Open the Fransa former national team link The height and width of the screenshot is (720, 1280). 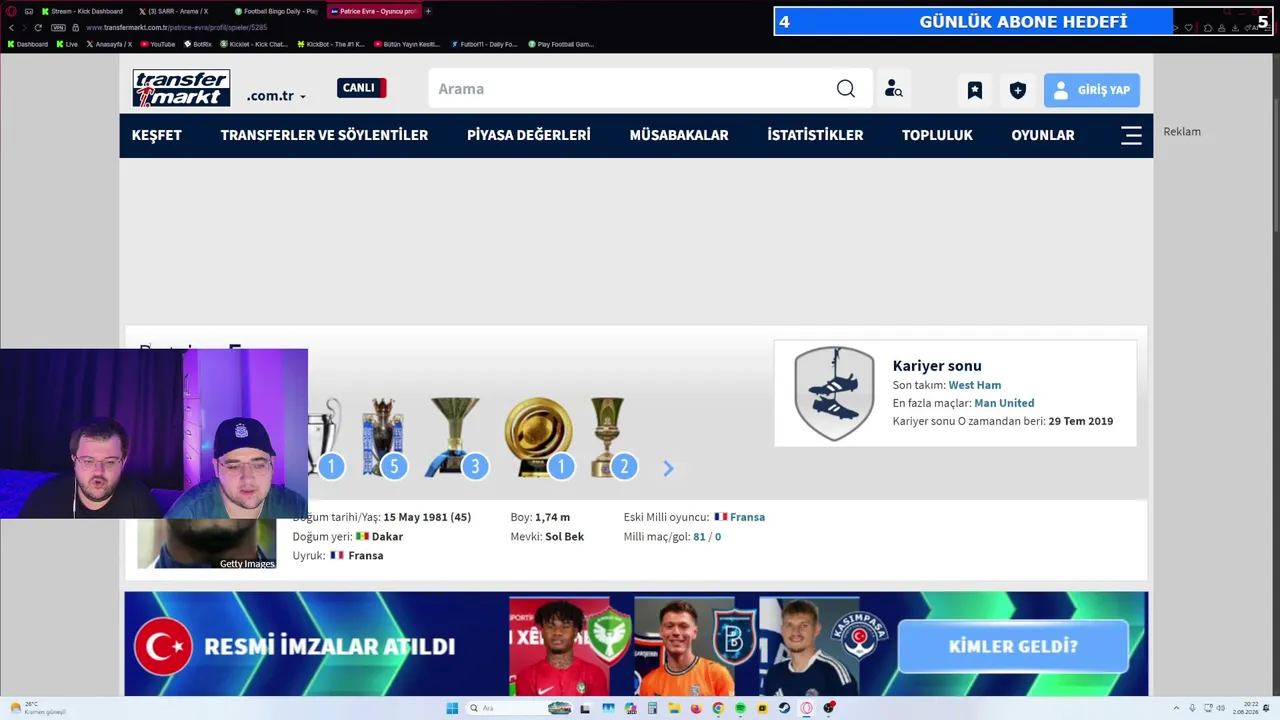coord(747,517)
